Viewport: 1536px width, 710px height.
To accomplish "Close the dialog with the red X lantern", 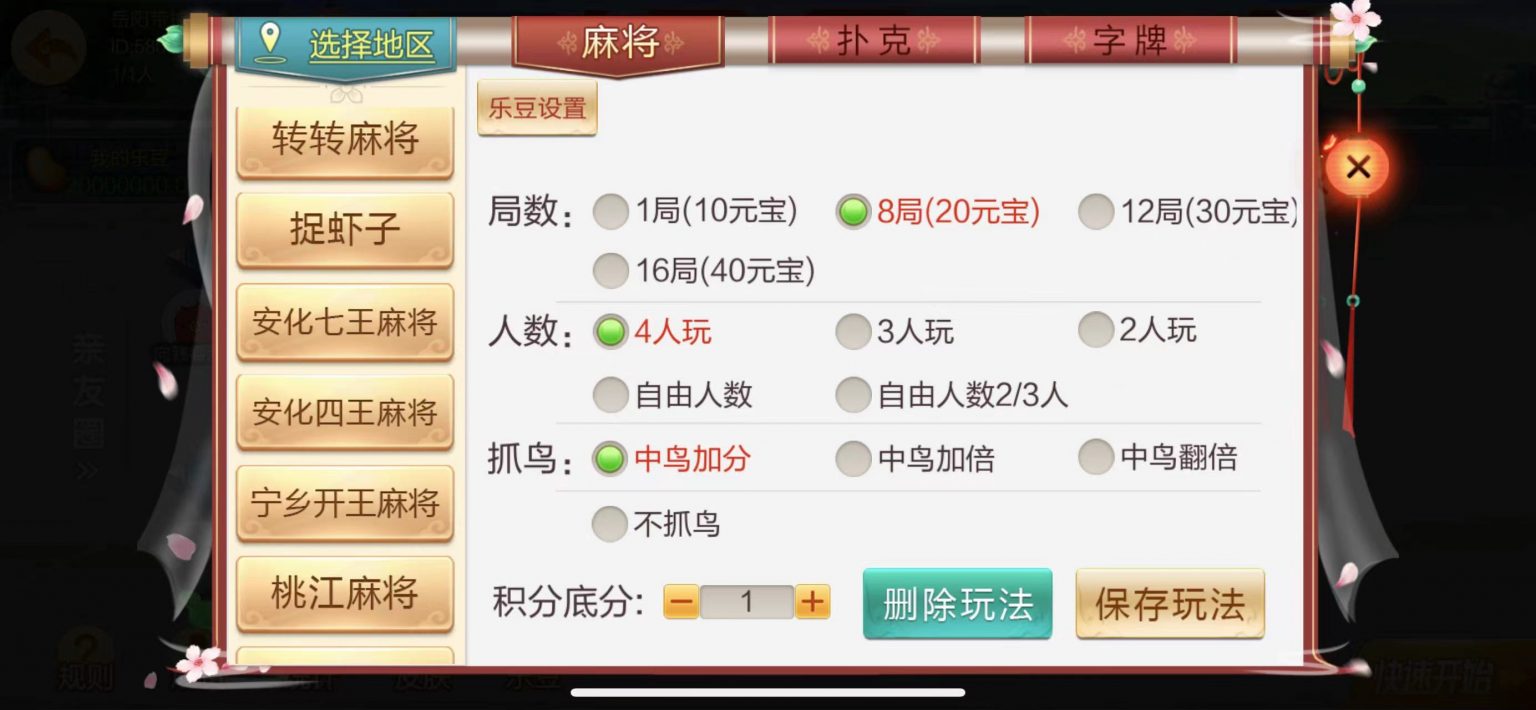I will (1357, 167).
